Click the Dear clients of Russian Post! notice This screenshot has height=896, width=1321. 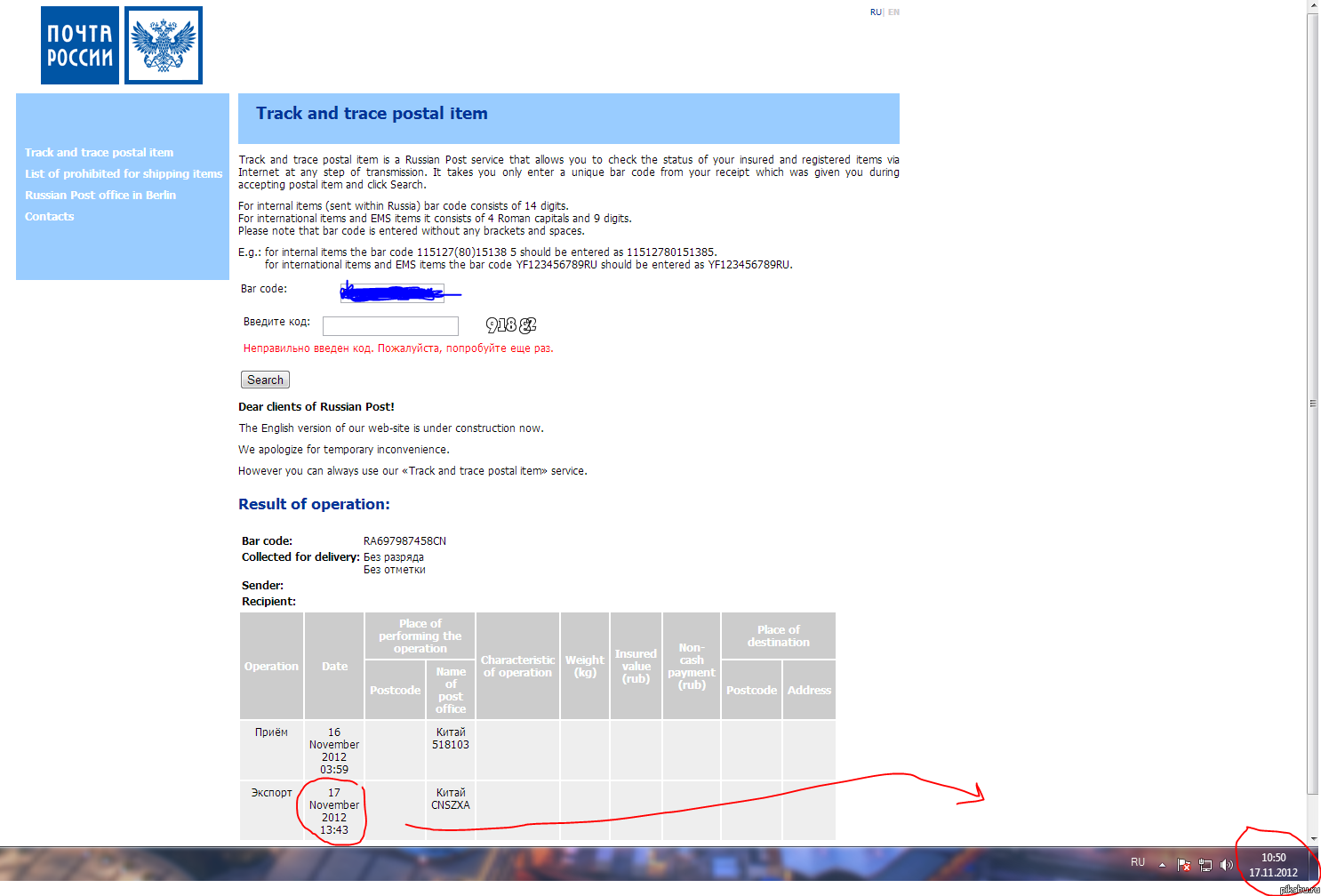tap(316, 407)
